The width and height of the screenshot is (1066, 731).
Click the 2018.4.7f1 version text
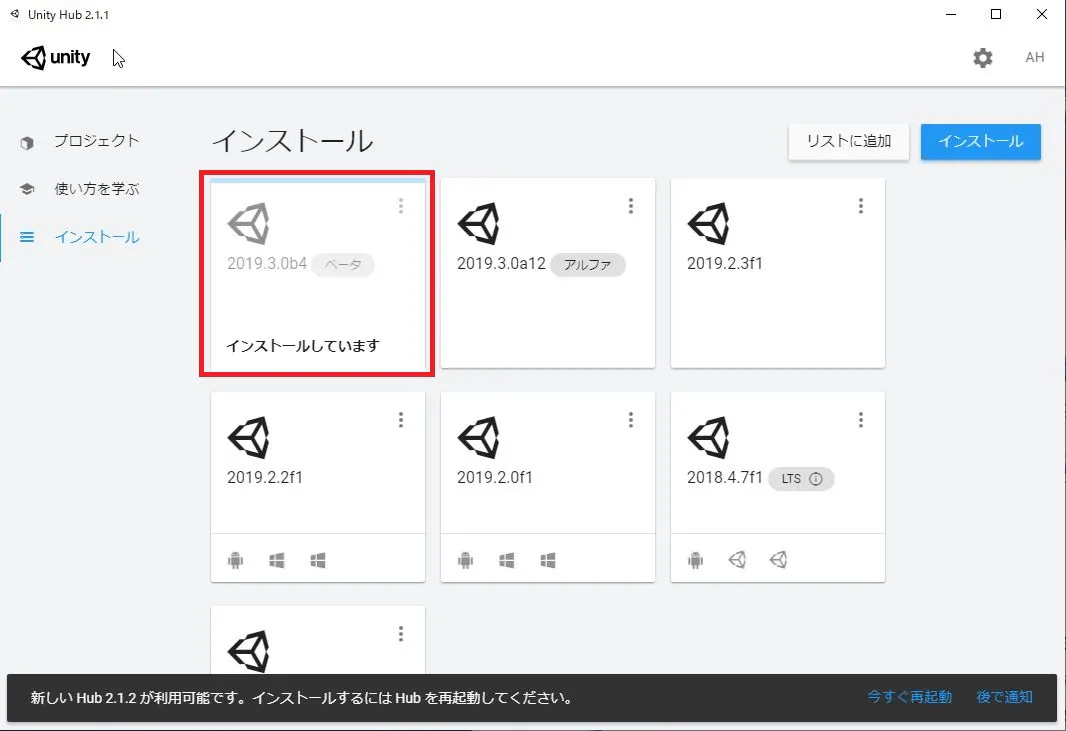(x=725, y=477)
